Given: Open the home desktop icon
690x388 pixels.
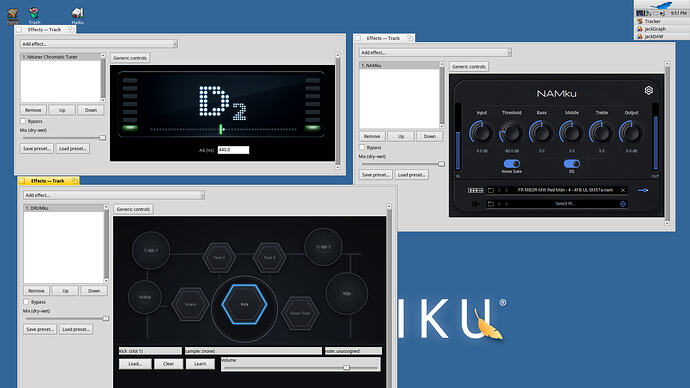Looking at the screenshot, I should point(13,16).
